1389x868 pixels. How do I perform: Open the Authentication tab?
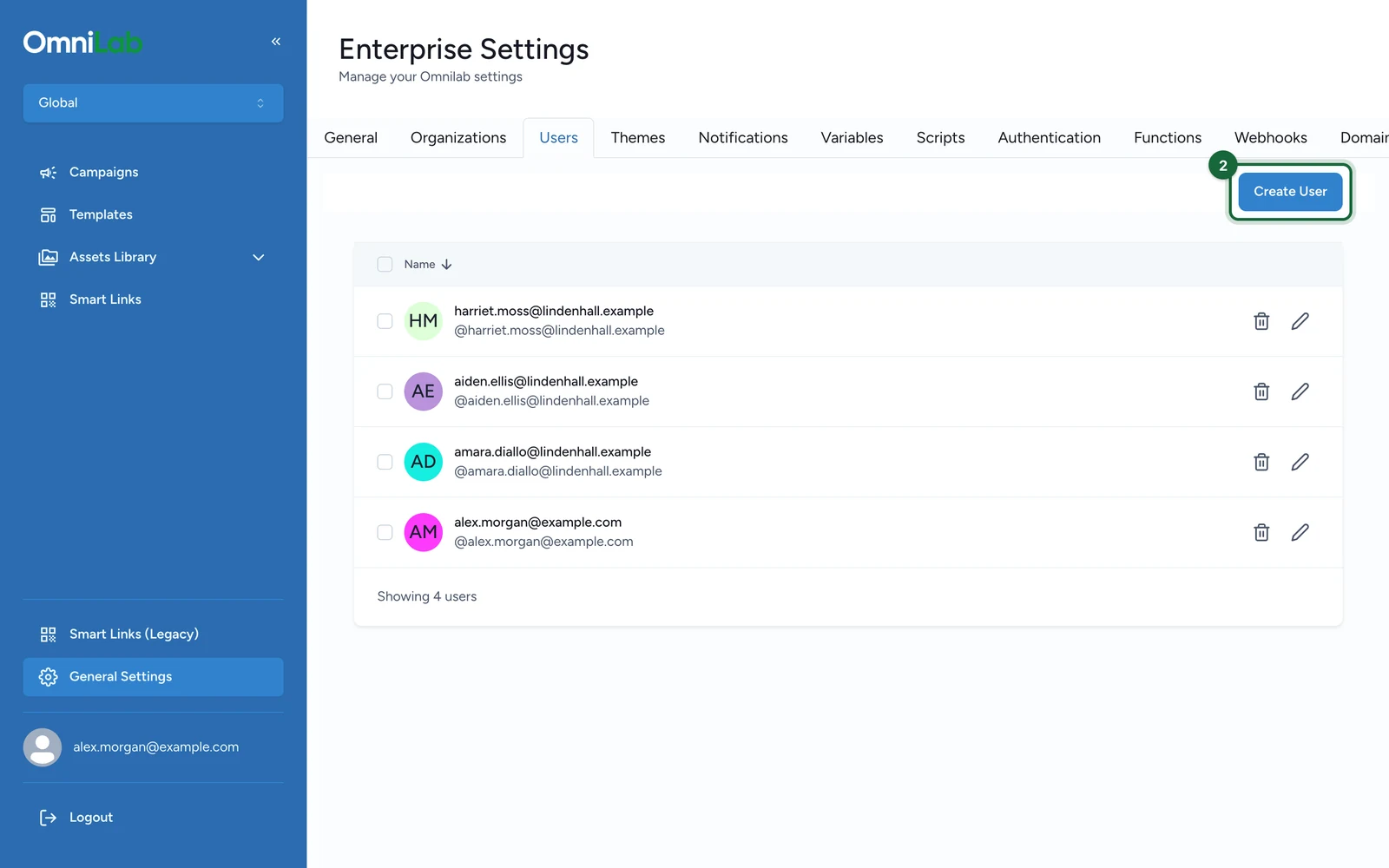point(1049,138)
